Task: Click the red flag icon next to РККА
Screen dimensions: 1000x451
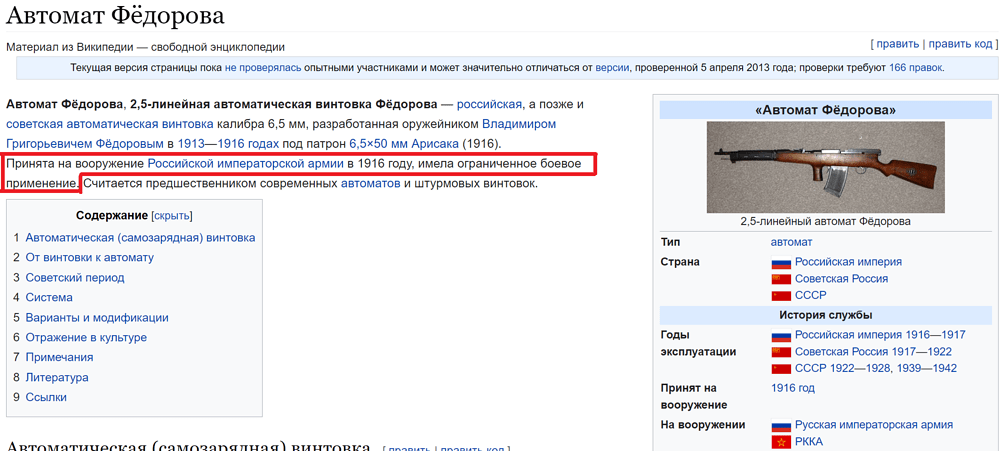Action: [780, 442]
